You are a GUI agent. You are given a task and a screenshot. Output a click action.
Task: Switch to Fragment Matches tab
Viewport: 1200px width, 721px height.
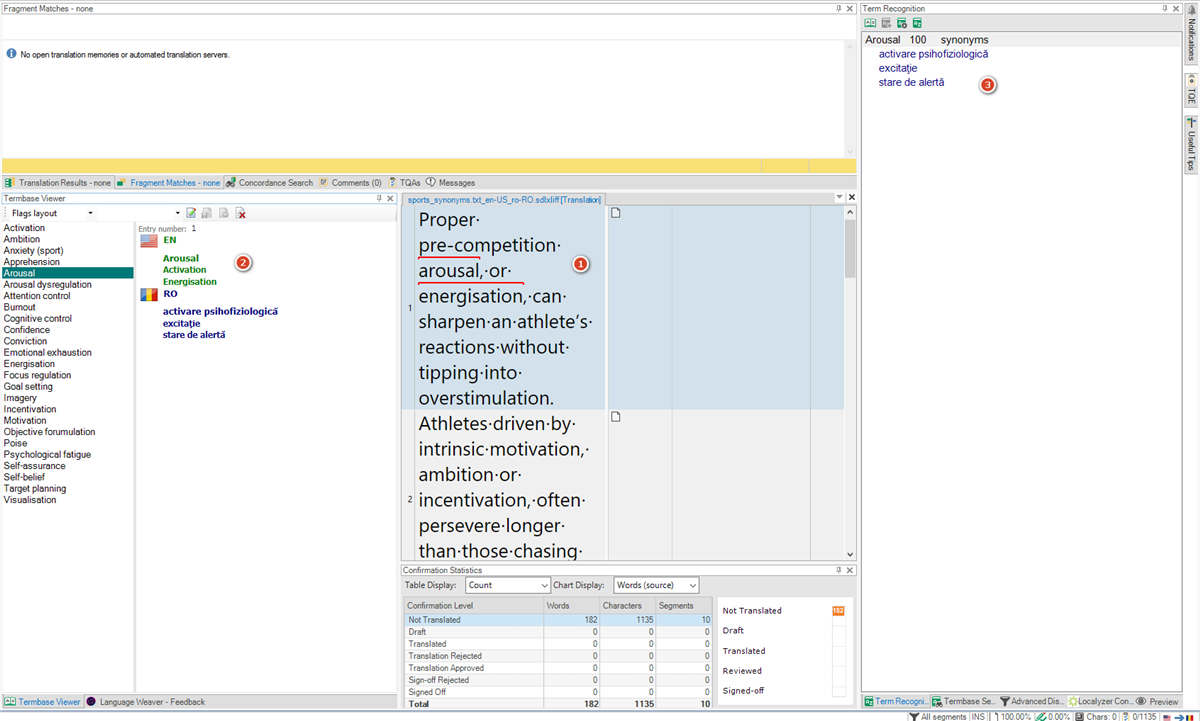(169, 183)
